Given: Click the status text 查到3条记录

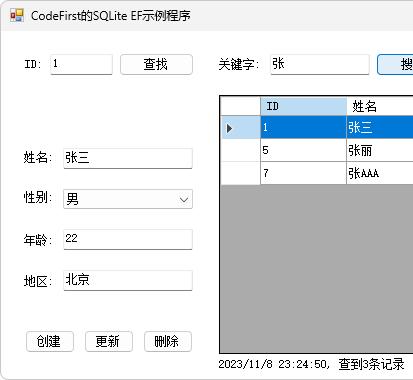Looking at the screenshot, I should click(371, 364).
